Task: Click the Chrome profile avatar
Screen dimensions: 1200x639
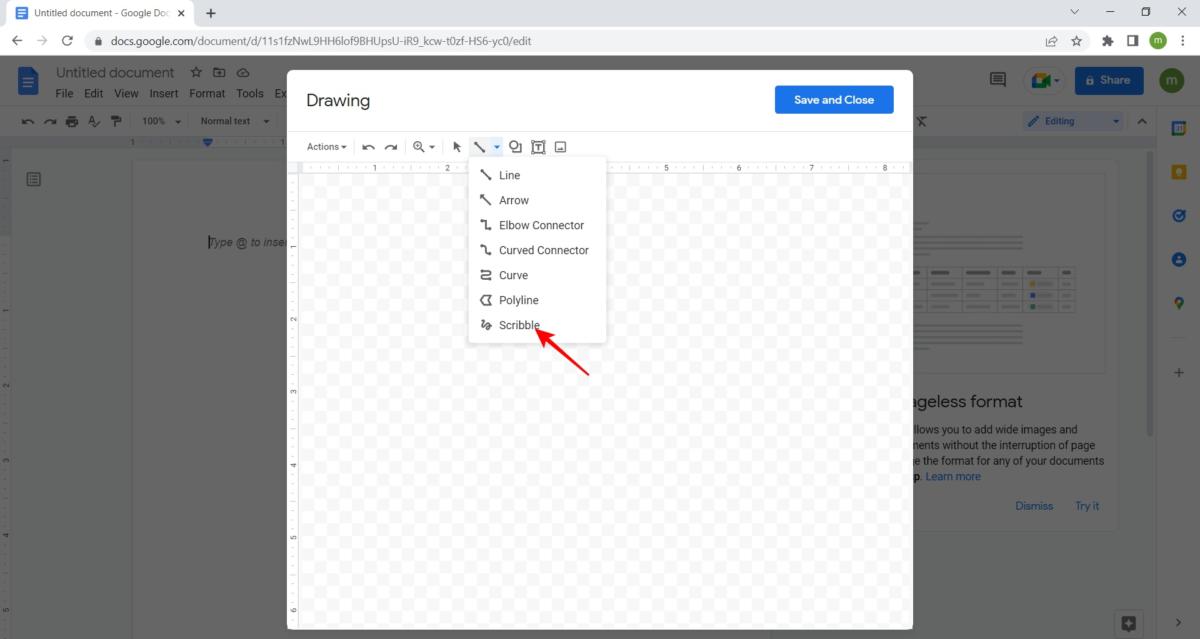Action: (1158, 41)
